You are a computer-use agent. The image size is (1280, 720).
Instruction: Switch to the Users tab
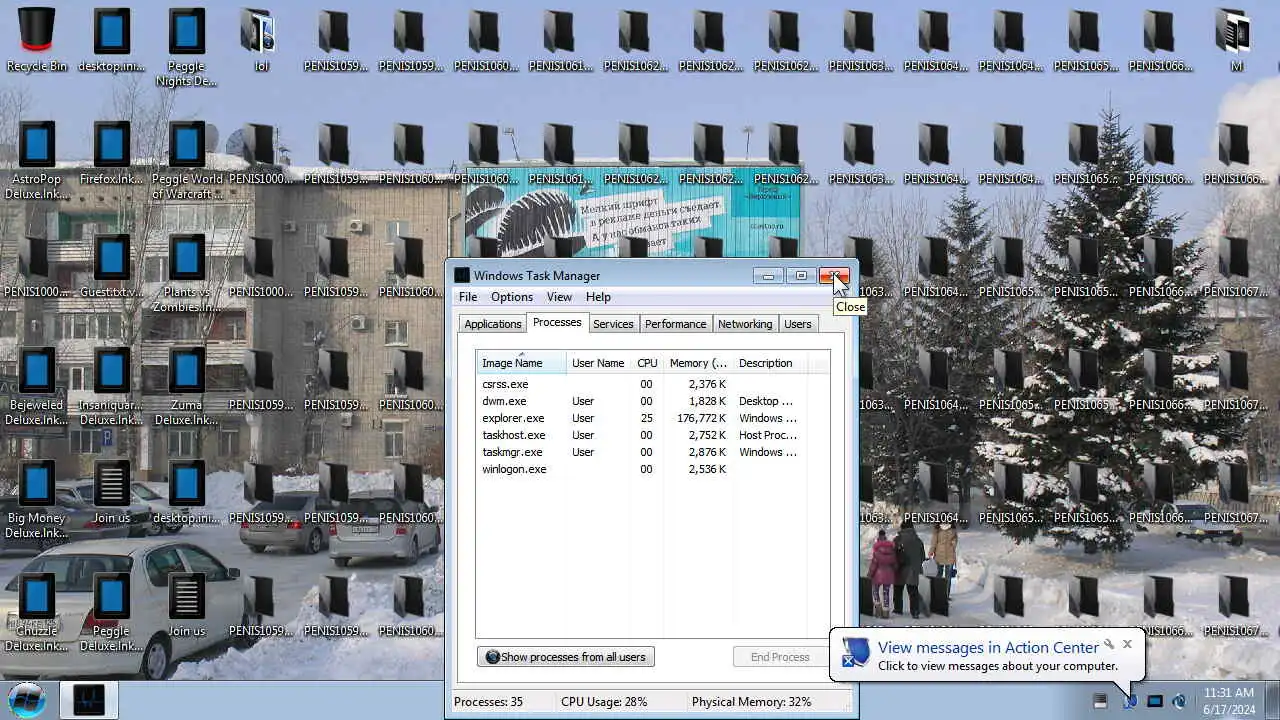click(x=798, y=324)
